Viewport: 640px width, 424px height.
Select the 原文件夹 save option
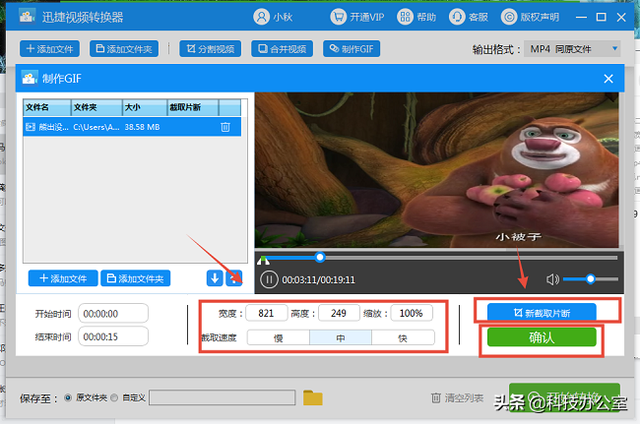(x=68, y=397)
